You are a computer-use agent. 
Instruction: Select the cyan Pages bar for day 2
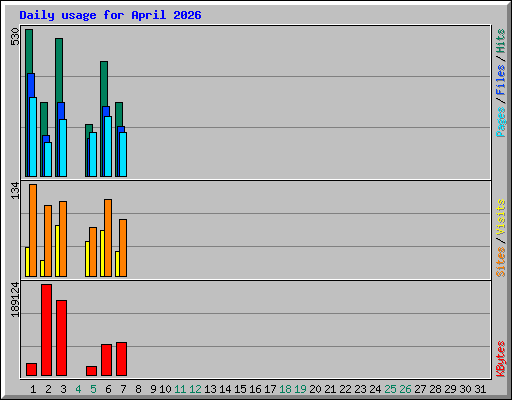tap(48, 159)
